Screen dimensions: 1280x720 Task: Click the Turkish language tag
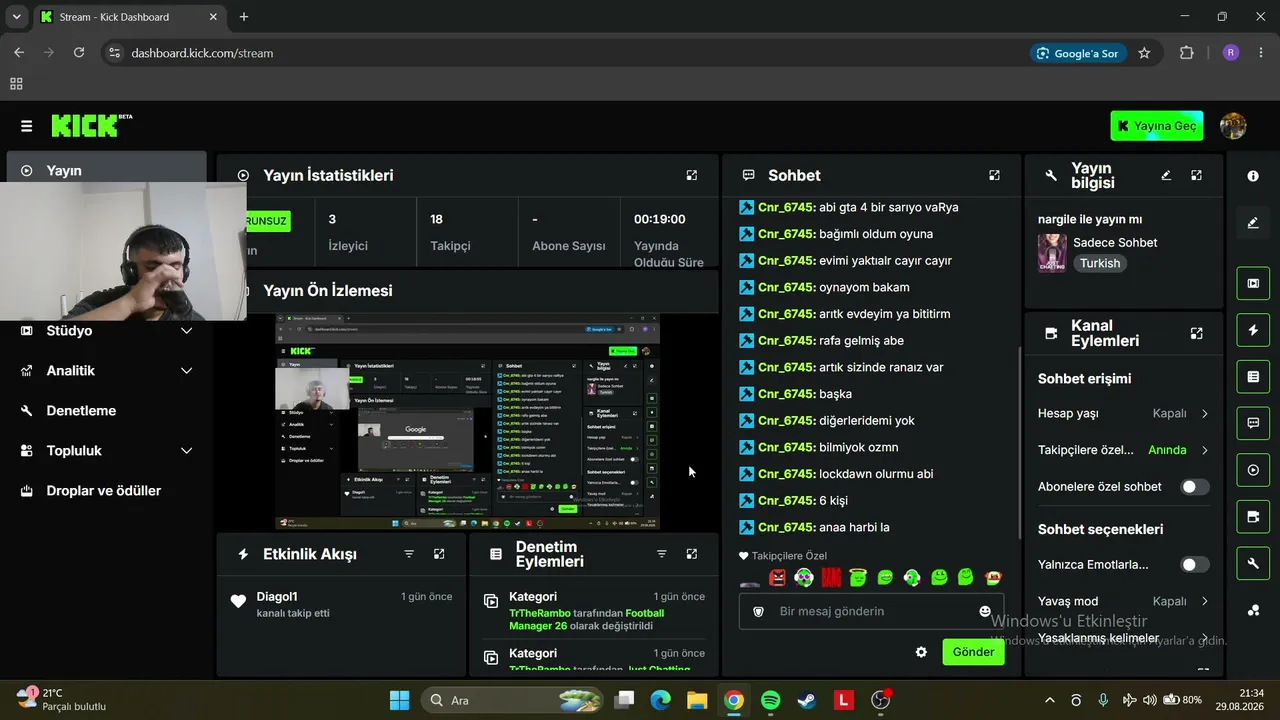pos(1100,263)
